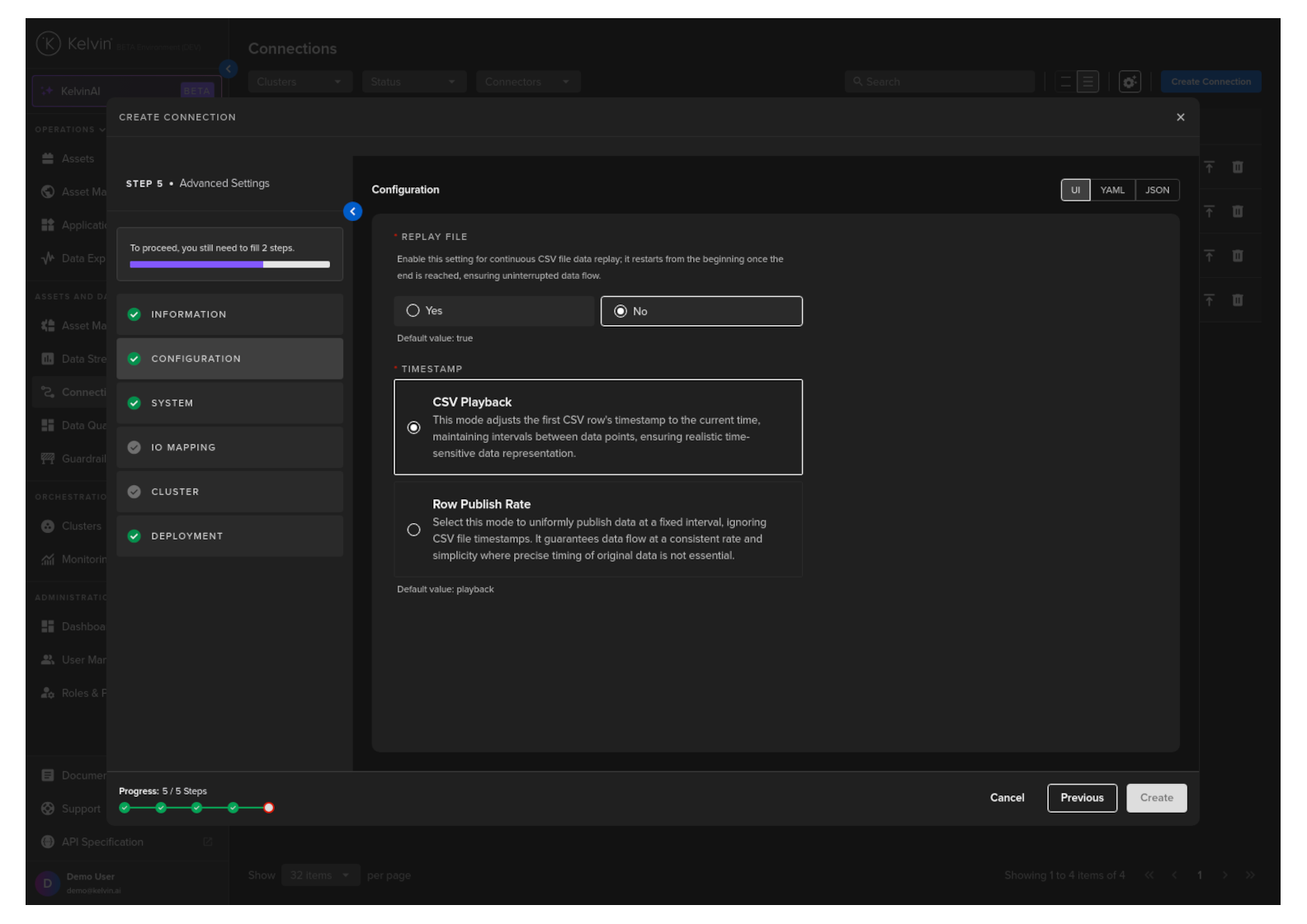Click the blue collapse sidebar arrow in dialog
The height and width of the screenshot is (924, 1307).
(352, 212)
